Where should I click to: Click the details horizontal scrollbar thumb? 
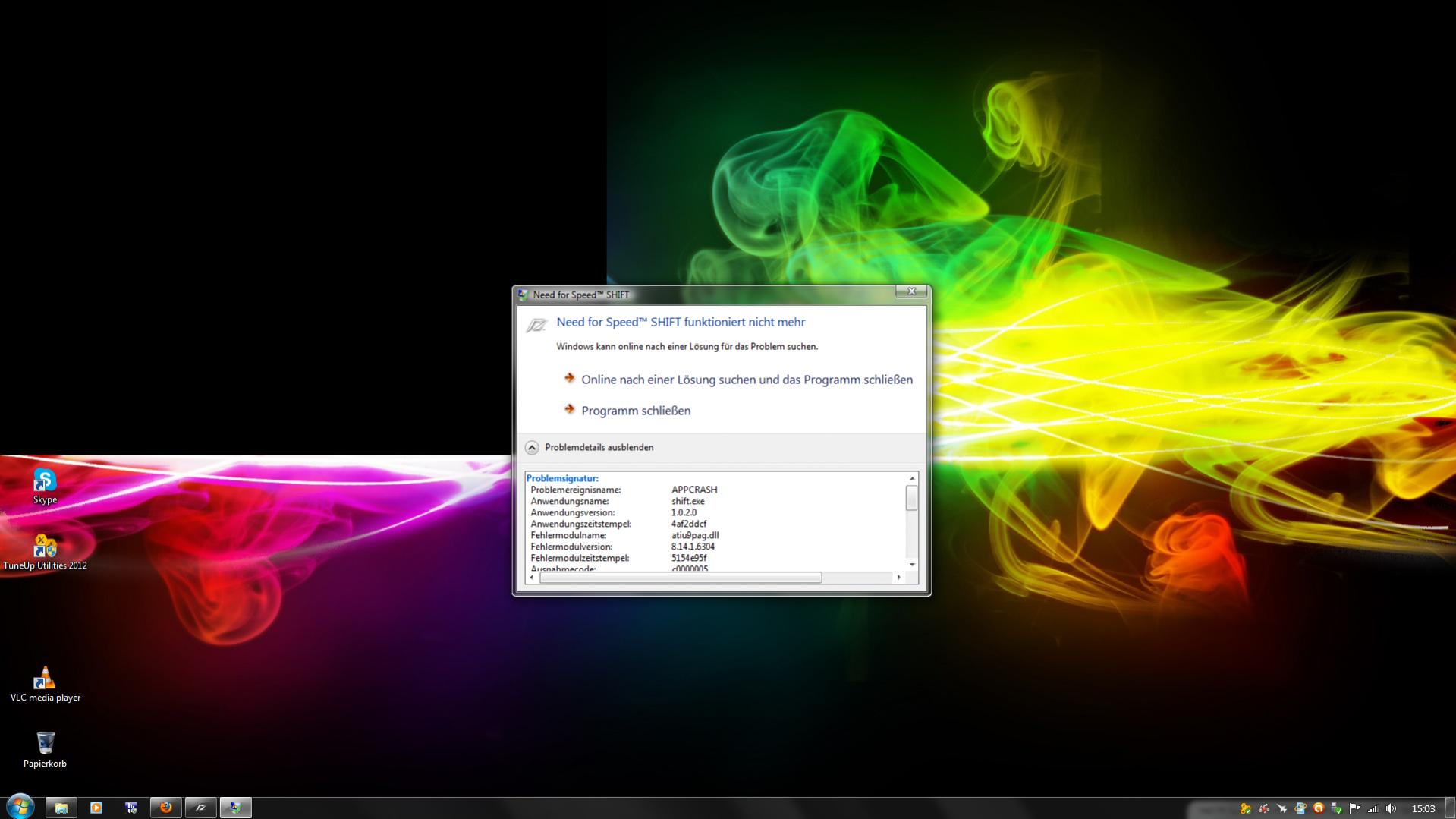click(x=681, y=578)
